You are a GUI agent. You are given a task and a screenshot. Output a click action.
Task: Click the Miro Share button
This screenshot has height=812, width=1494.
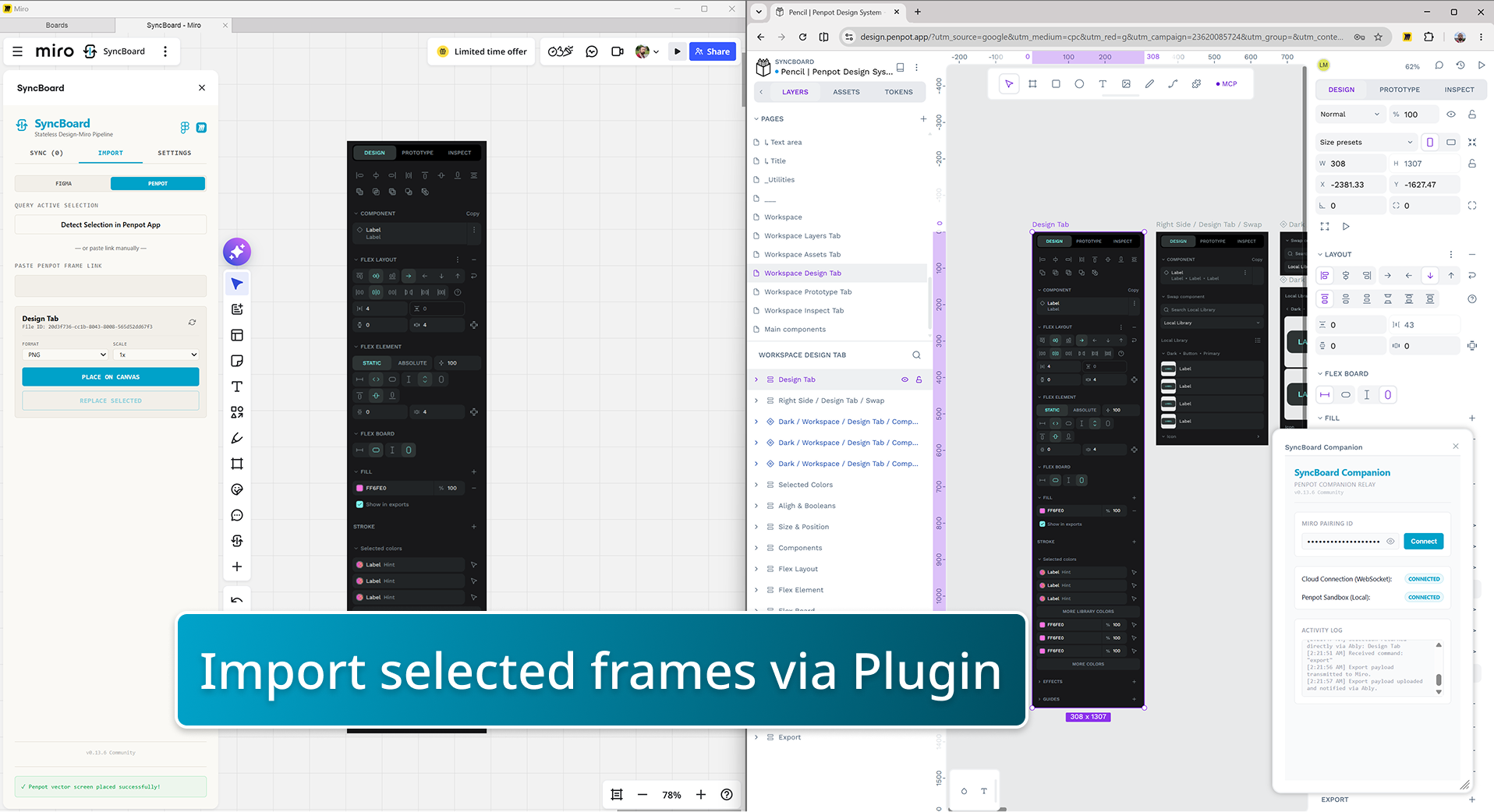[x=713, y=51]
